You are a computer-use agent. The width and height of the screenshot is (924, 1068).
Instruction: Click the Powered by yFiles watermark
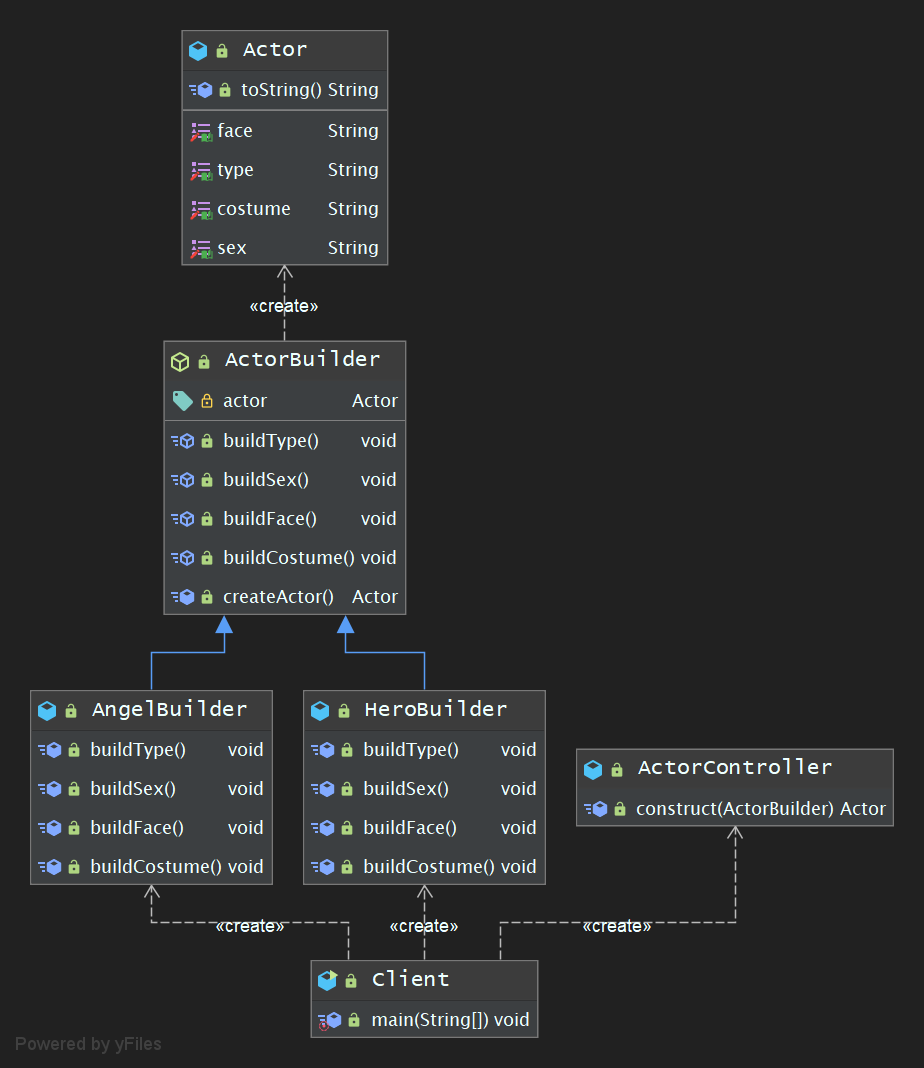click(88, 1044)
